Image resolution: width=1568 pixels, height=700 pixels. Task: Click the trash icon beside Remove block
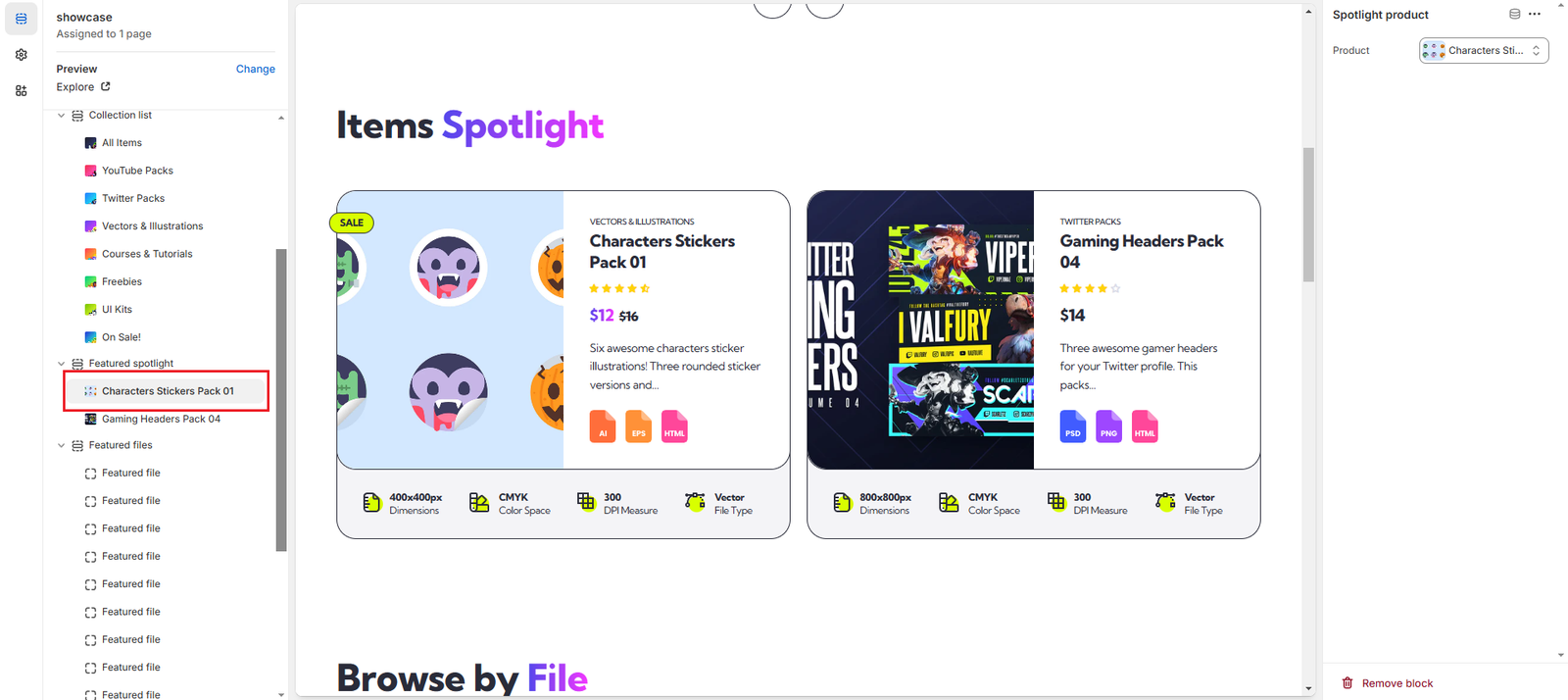(x=1347, y=682)
